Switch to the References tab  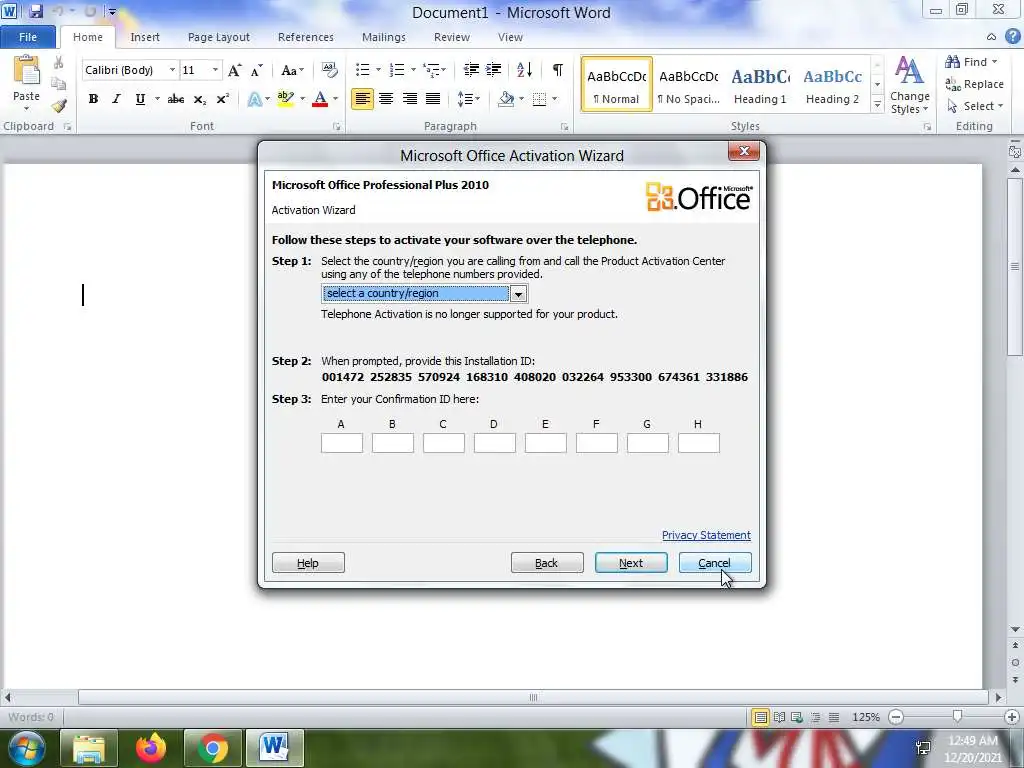(306, 37)
